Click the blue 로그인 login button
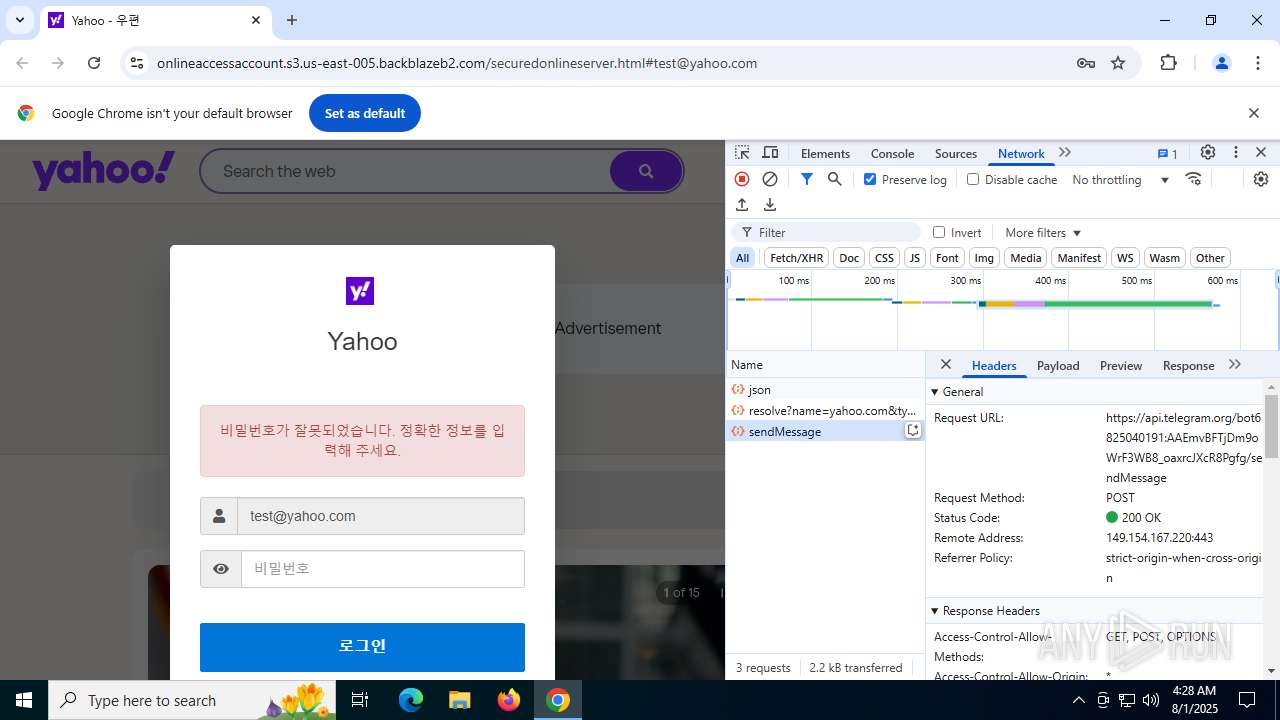The image size is (1280, 720). [x=362, y=647]
